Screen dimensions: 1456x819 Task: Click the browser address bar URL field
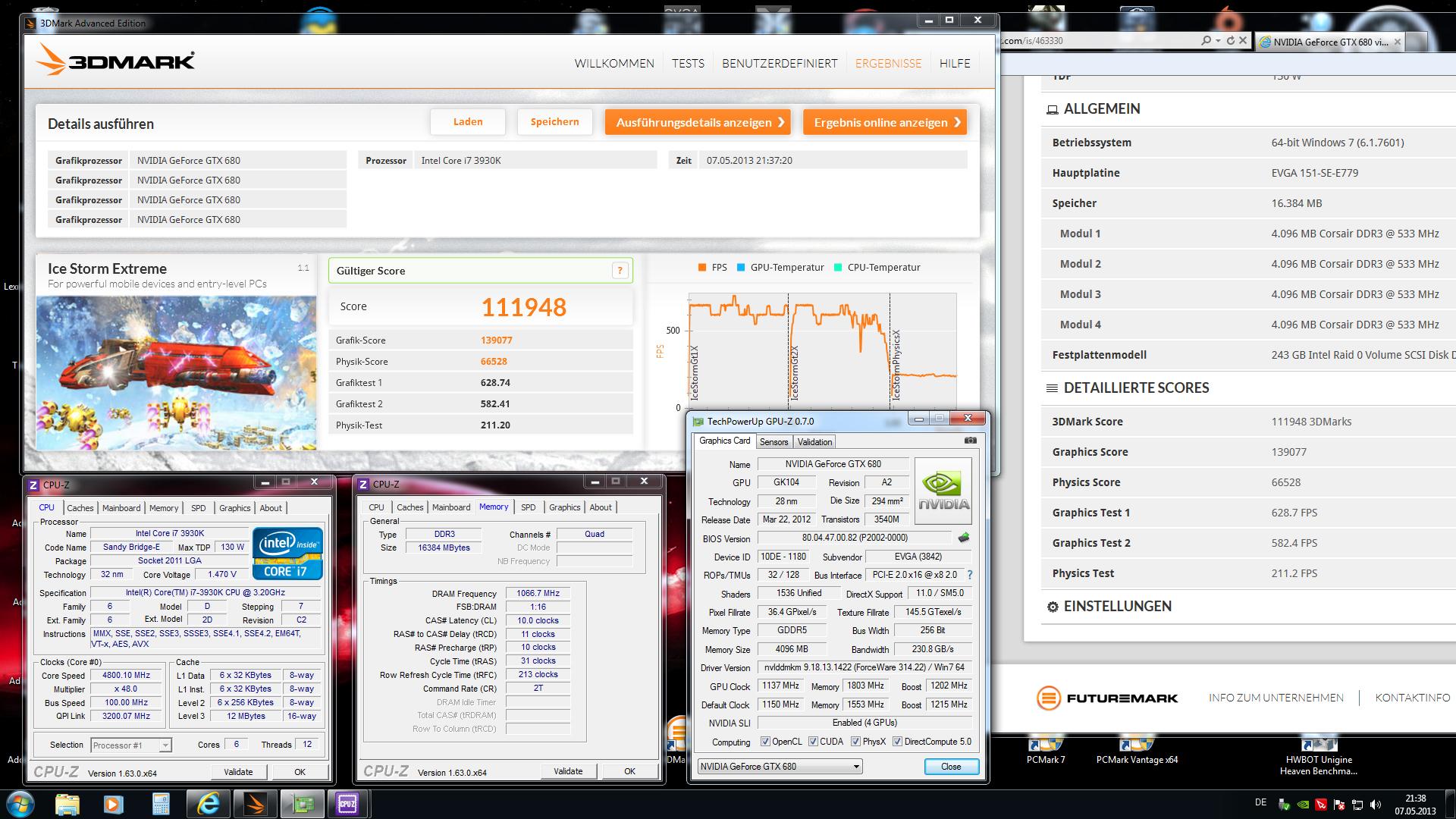(x=1098, y=41)
